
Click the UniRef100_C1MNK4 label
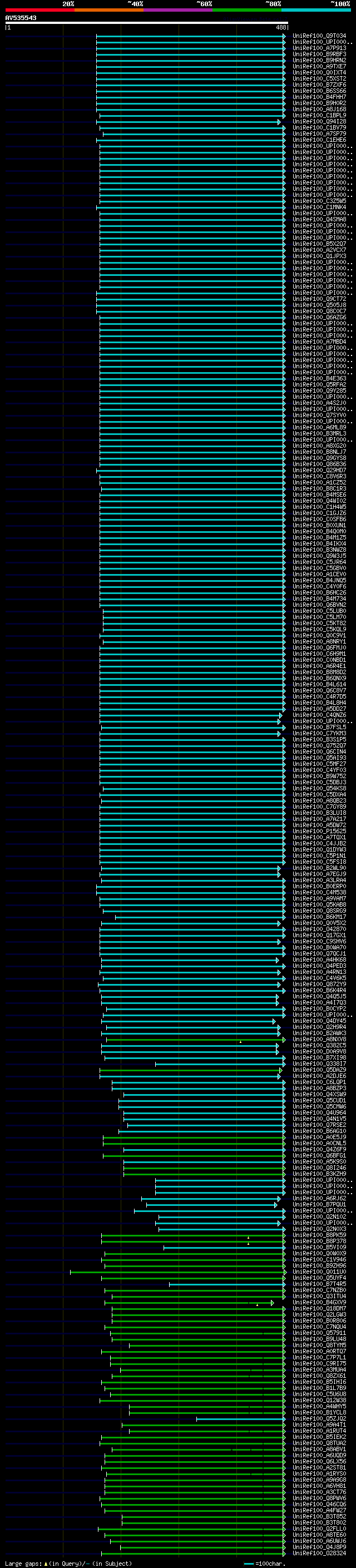pyautogui.click(x=319, y=207)
